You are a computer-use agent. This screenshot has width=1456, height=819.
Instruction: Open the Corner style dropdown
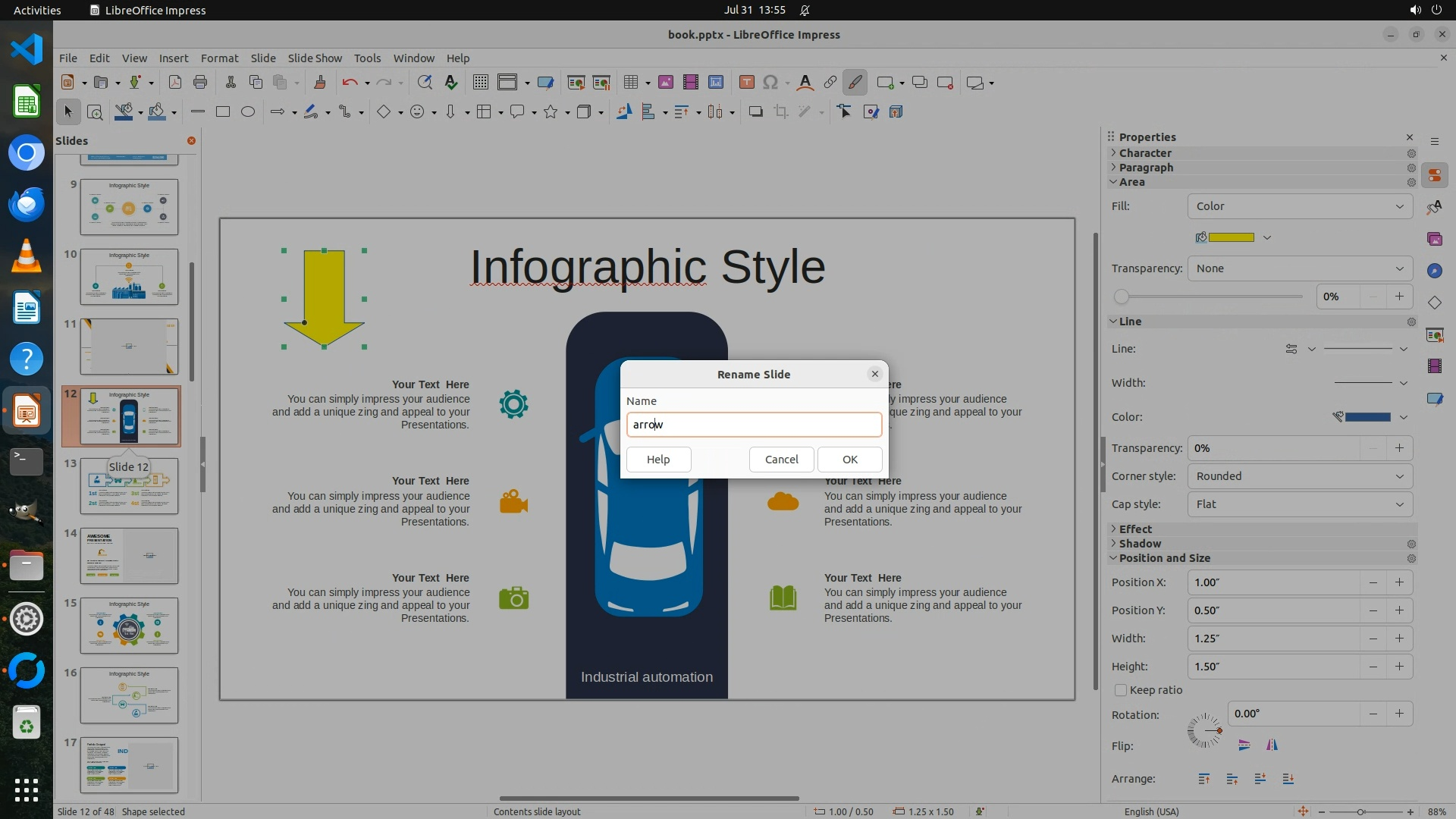click(1299, 476)
